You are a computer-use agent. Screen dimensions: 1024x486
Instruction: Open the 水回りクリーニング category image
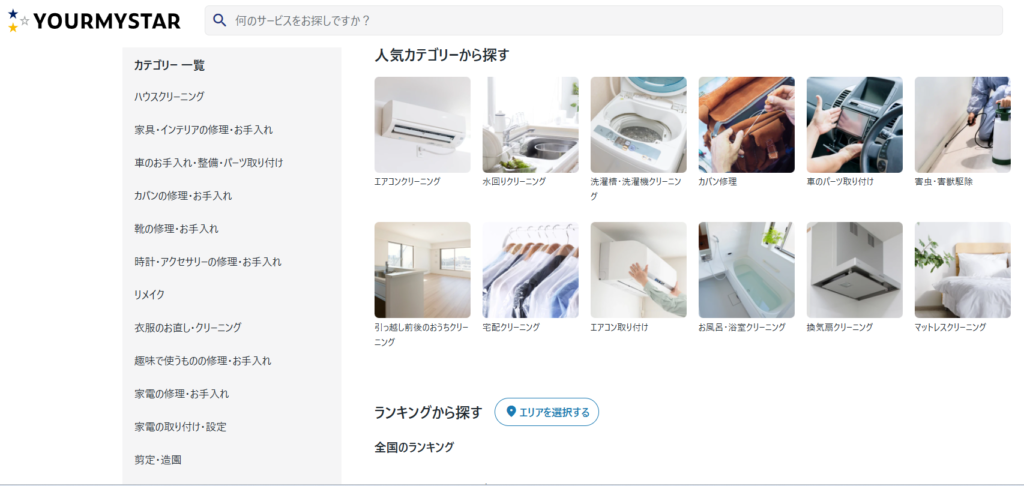tap(530, 125)
